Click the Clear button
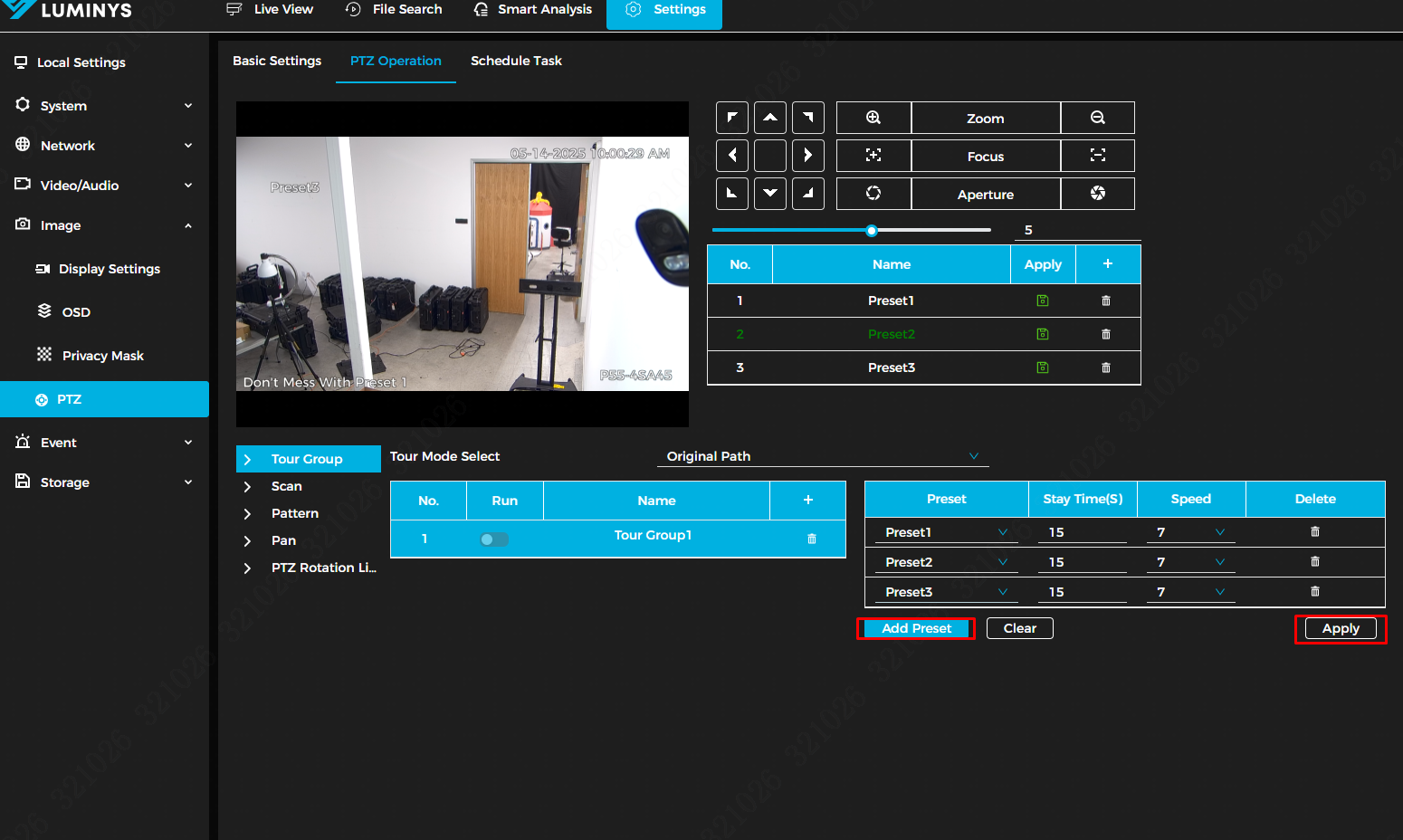The image size is (1403, 840). [x=1019, y=628]
